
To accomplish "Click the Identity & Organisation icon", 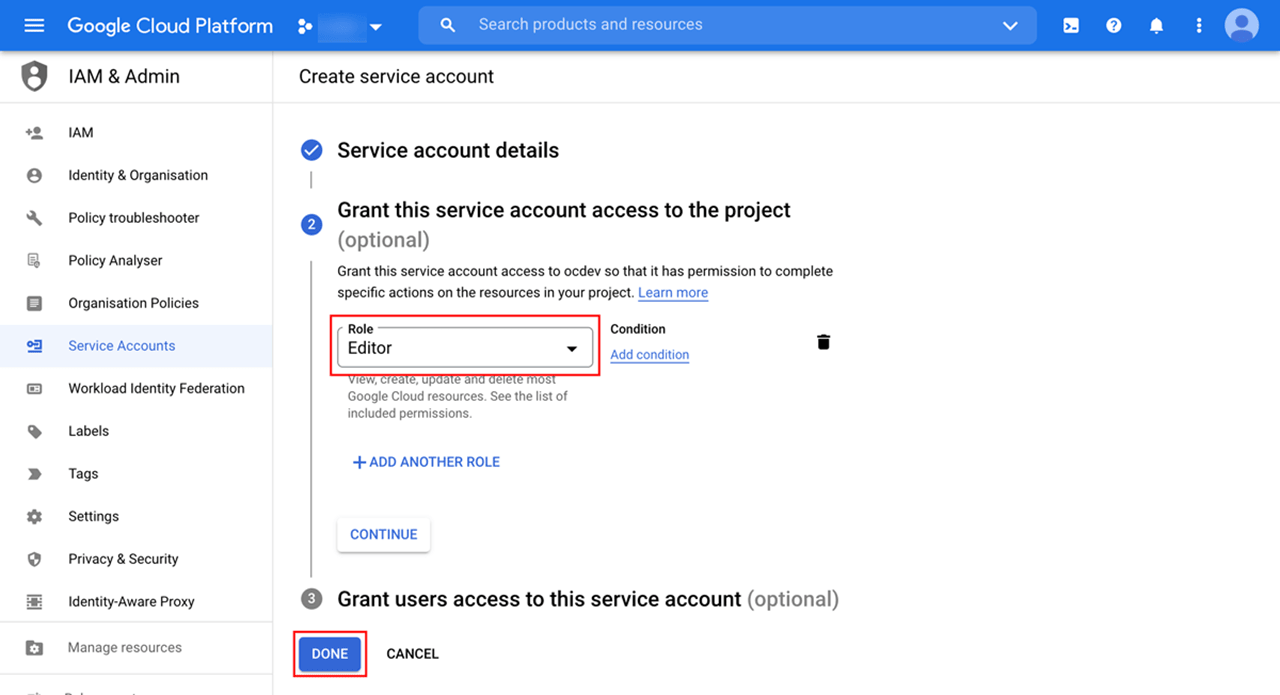I will pyautogui.click(x=34, y=175).
